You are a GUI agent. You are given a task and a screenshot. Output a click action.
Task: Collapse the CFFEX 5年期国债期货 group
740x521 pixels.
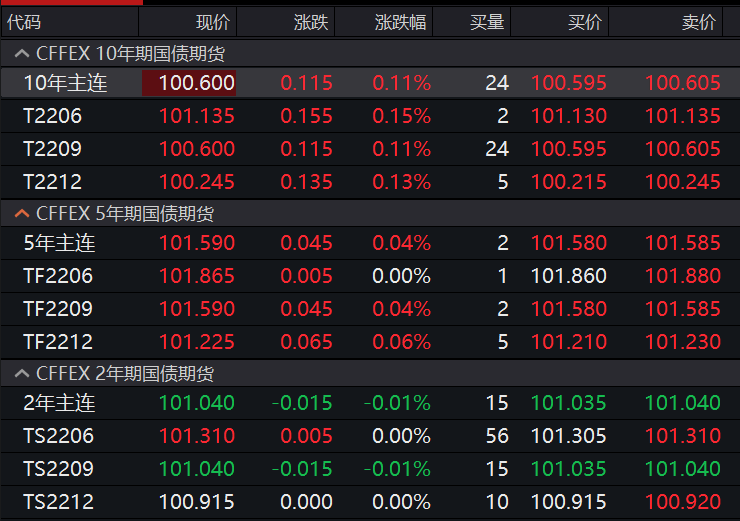(20, 213)
